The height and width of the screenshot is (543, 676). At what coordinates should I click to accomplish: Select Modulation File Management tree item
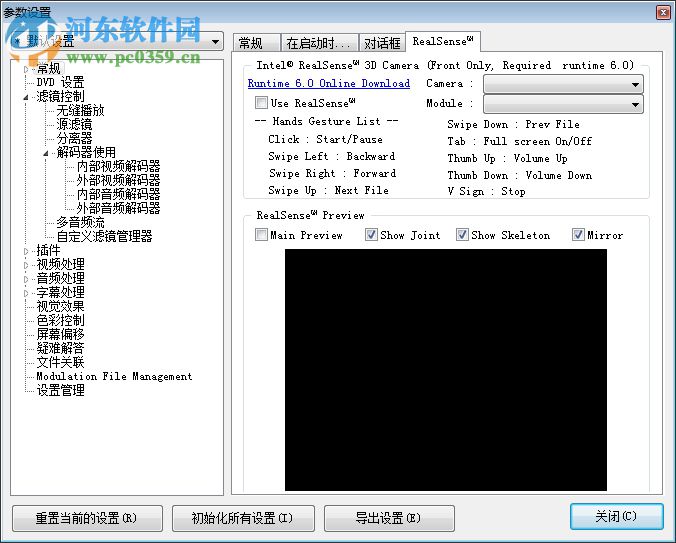pos(114,376)
